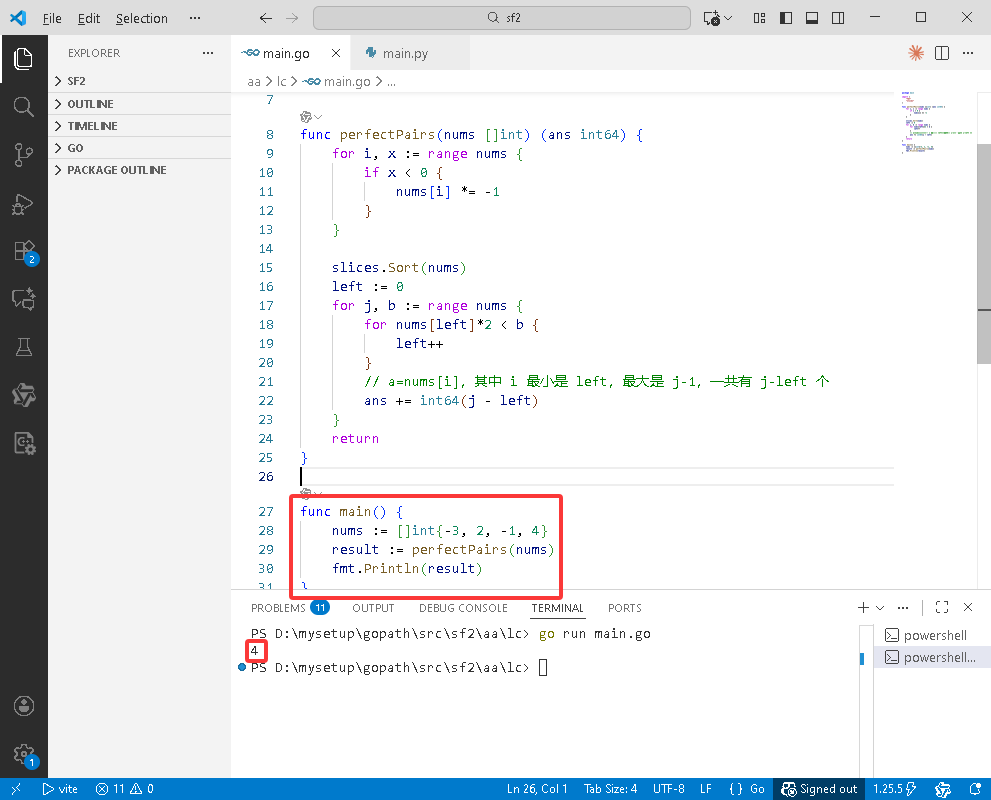The width and height of the screenshot is (991, 800).
Task: Close the main.go editor tab
Action: (x=336, y=53)
